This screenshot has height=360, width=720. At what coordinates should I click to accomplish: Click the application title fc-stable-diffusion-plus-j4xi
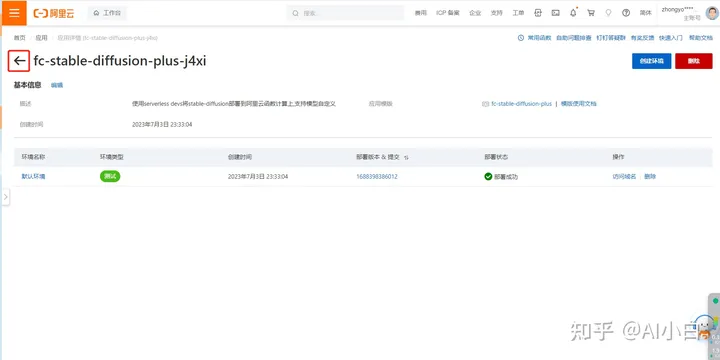click(120, 61)
